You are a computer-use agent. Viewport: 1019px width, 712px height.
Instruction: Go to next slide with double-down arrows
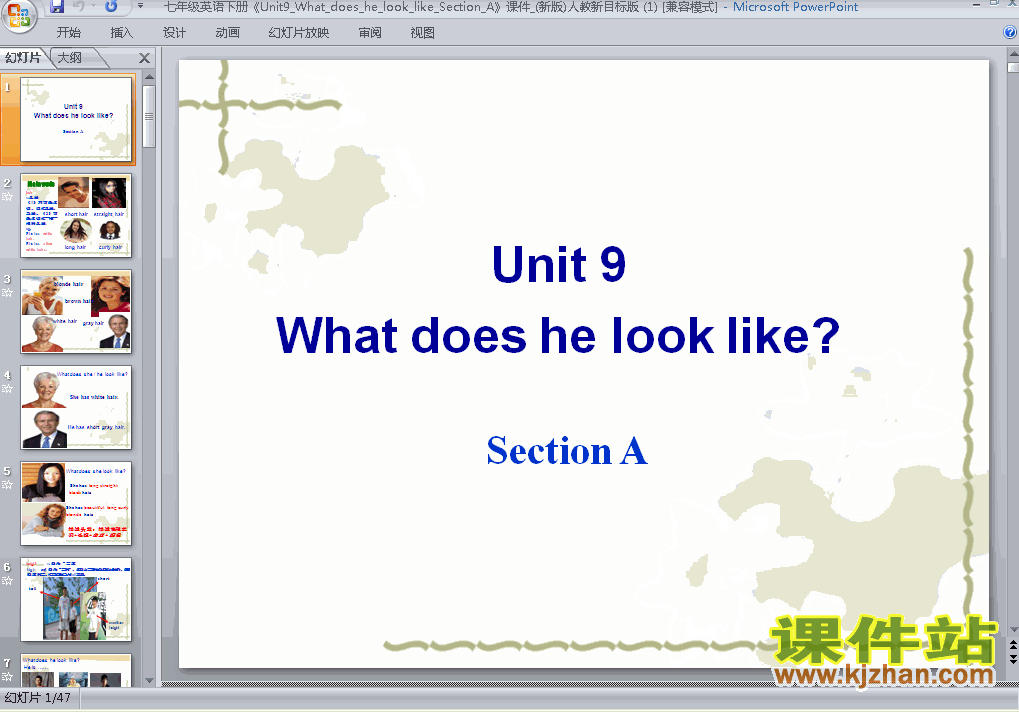(x=1013, y=659)
